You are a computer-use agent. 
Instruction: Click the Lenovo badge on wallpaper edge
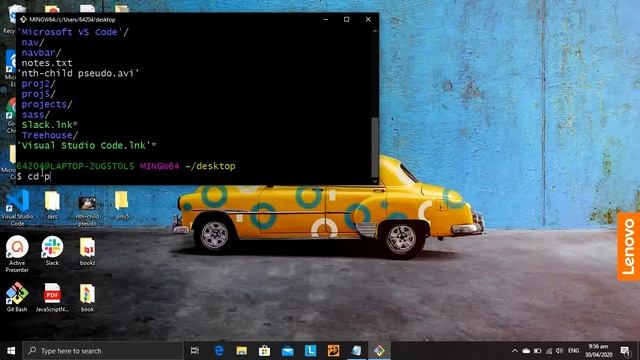point(629,247)
